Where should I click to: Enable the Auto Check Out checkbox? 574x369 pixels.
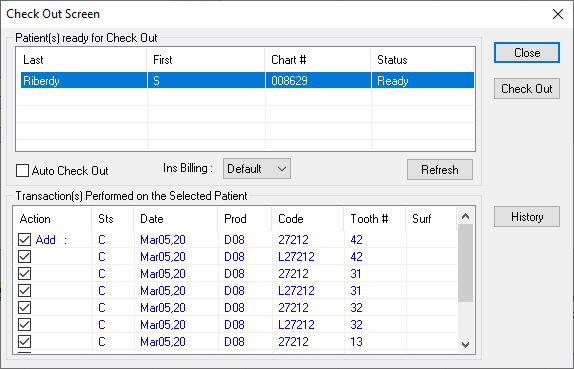point(22,171)
